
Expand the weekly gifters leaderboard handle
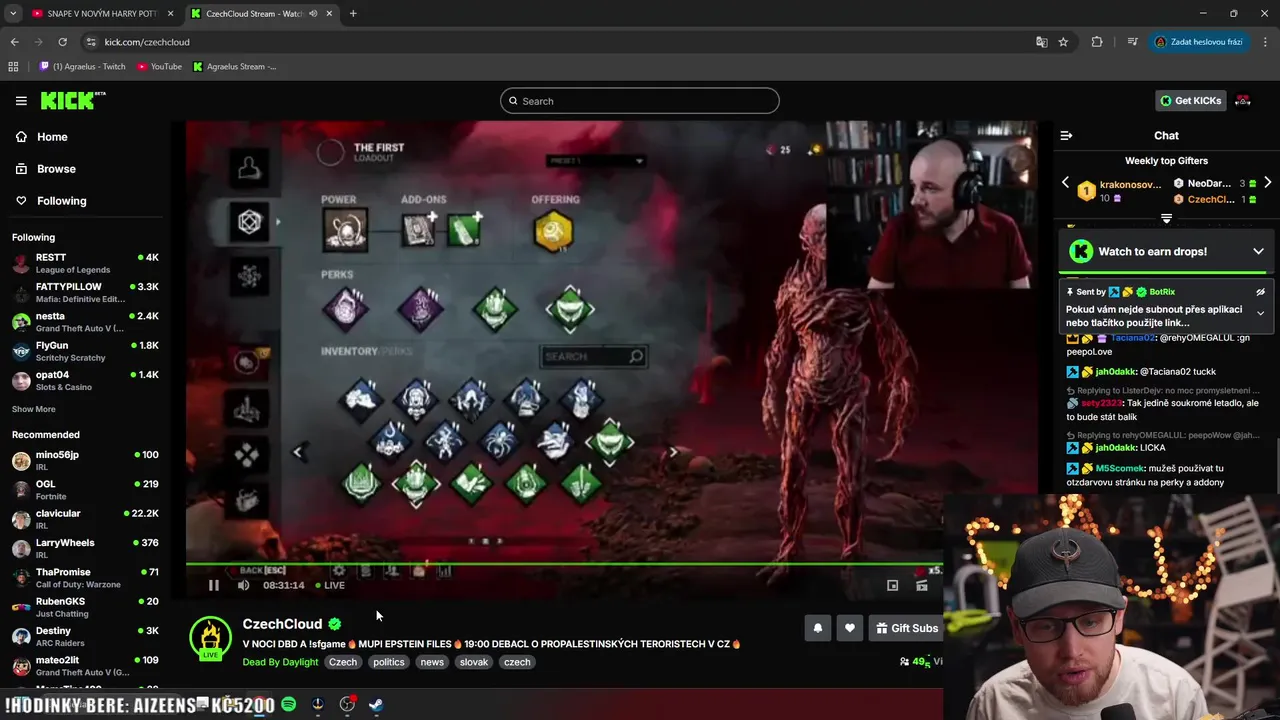[x=1166, y=218]
